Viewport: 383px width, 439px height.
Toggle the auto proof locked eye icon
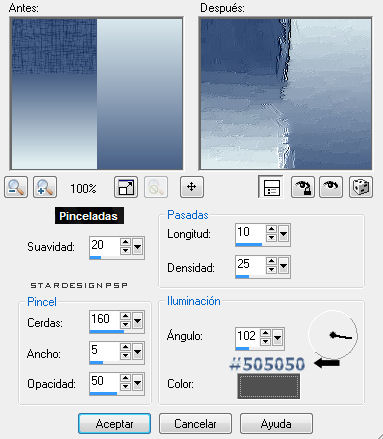303,187
